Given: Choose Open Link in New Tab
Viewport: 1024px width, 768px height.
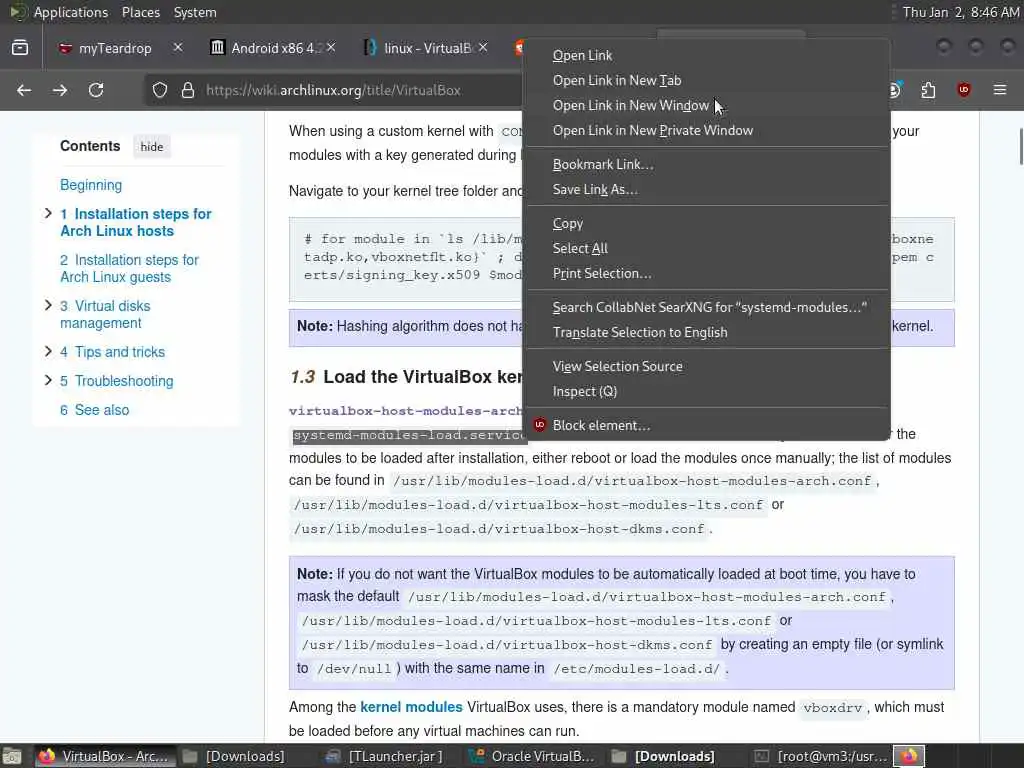Looking at the screenshot, I should point(708,80).
